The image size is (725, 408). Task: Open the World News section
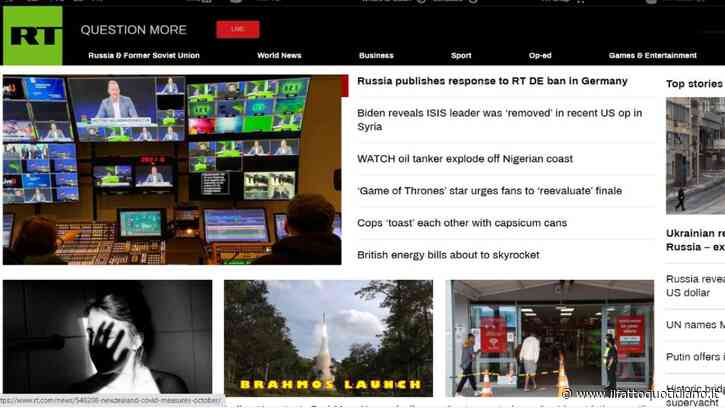[x=279, y=56]
